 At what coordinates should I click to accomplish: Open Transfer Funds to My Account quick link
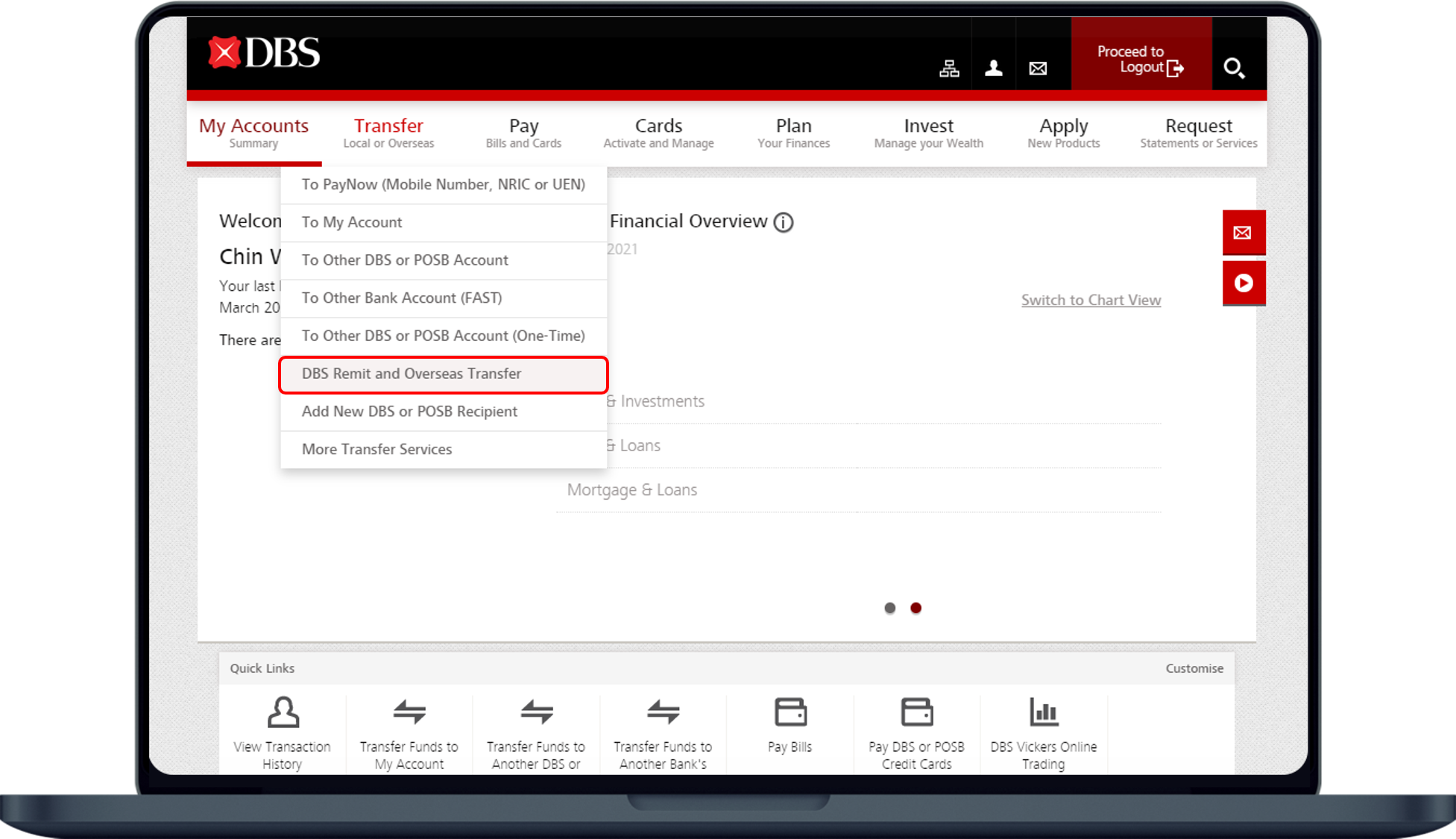point(409,733)
